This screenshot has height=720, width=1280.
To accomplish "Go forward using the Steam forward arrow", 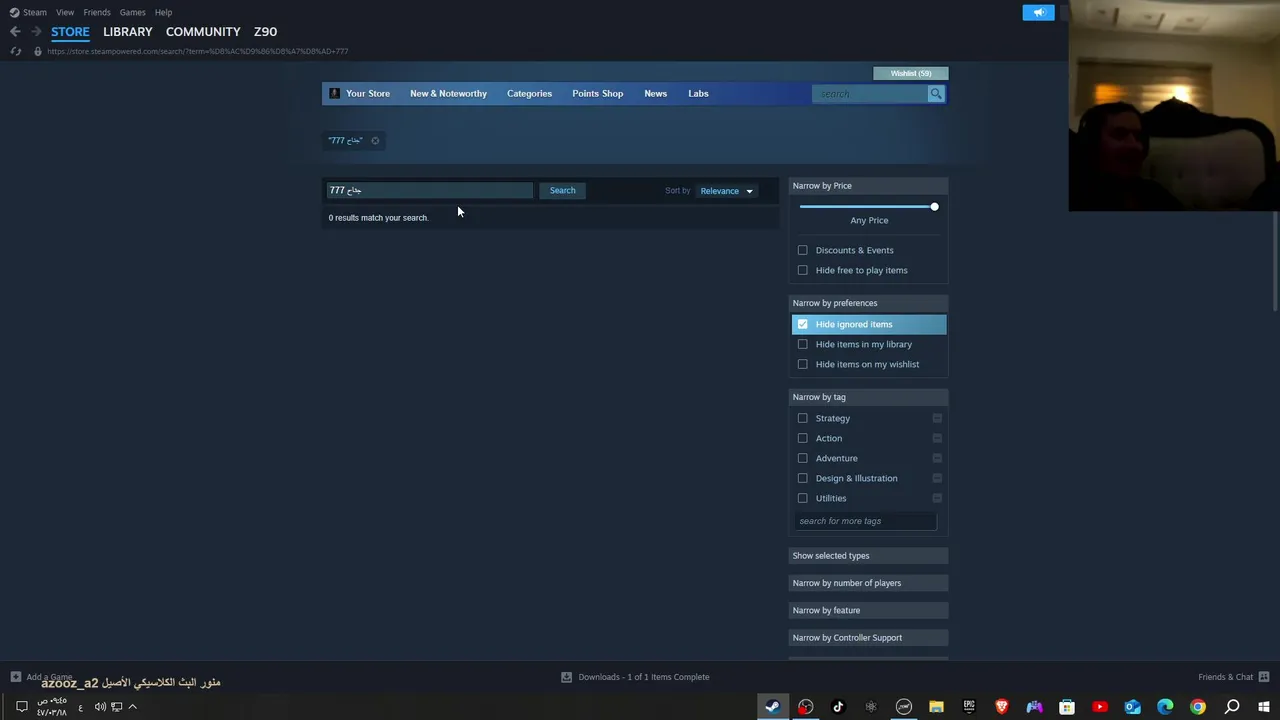I will click(x=36, y=32).
